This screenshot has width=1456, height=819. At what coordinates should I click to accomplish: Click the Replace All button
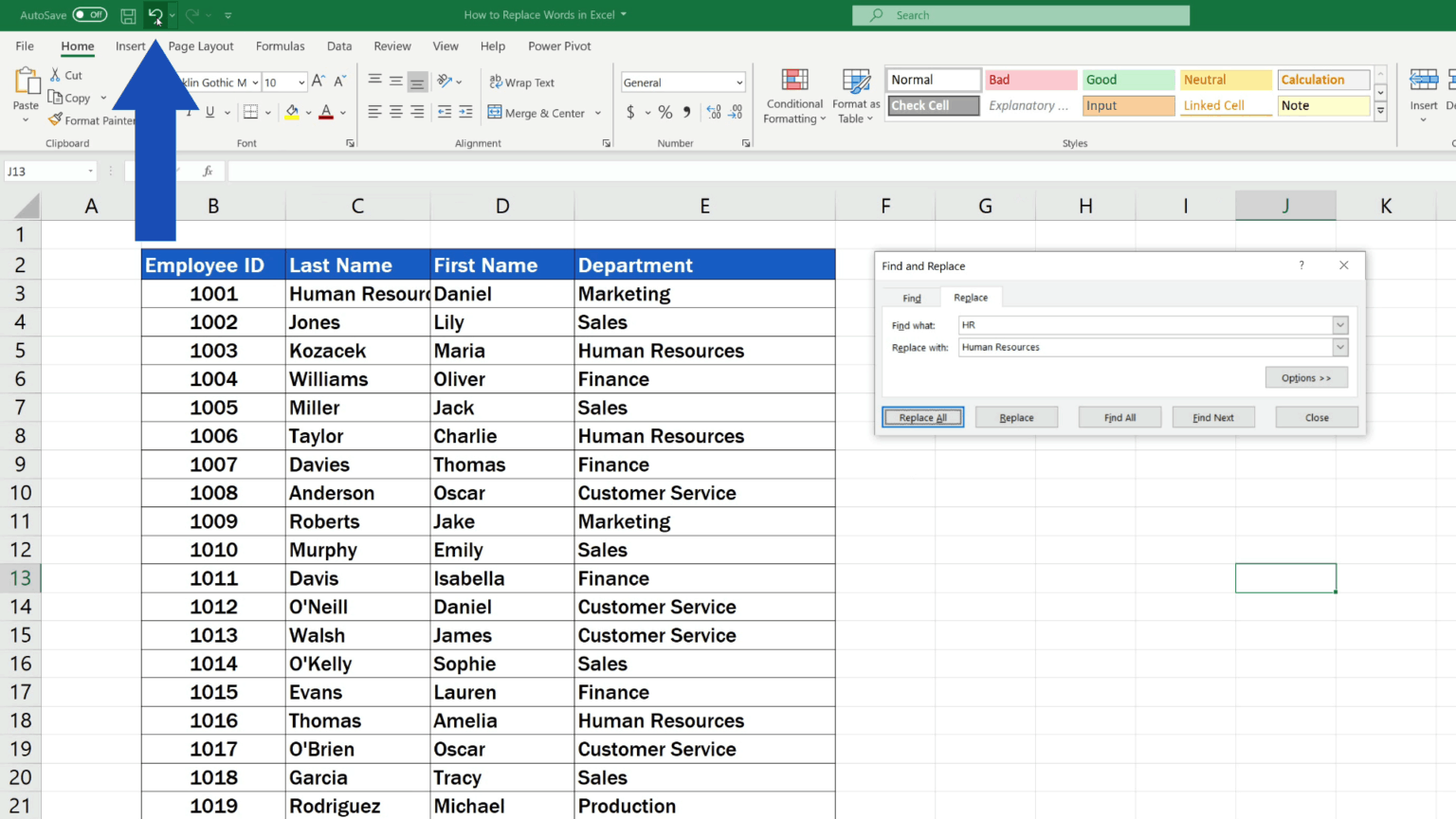(921, 417)
